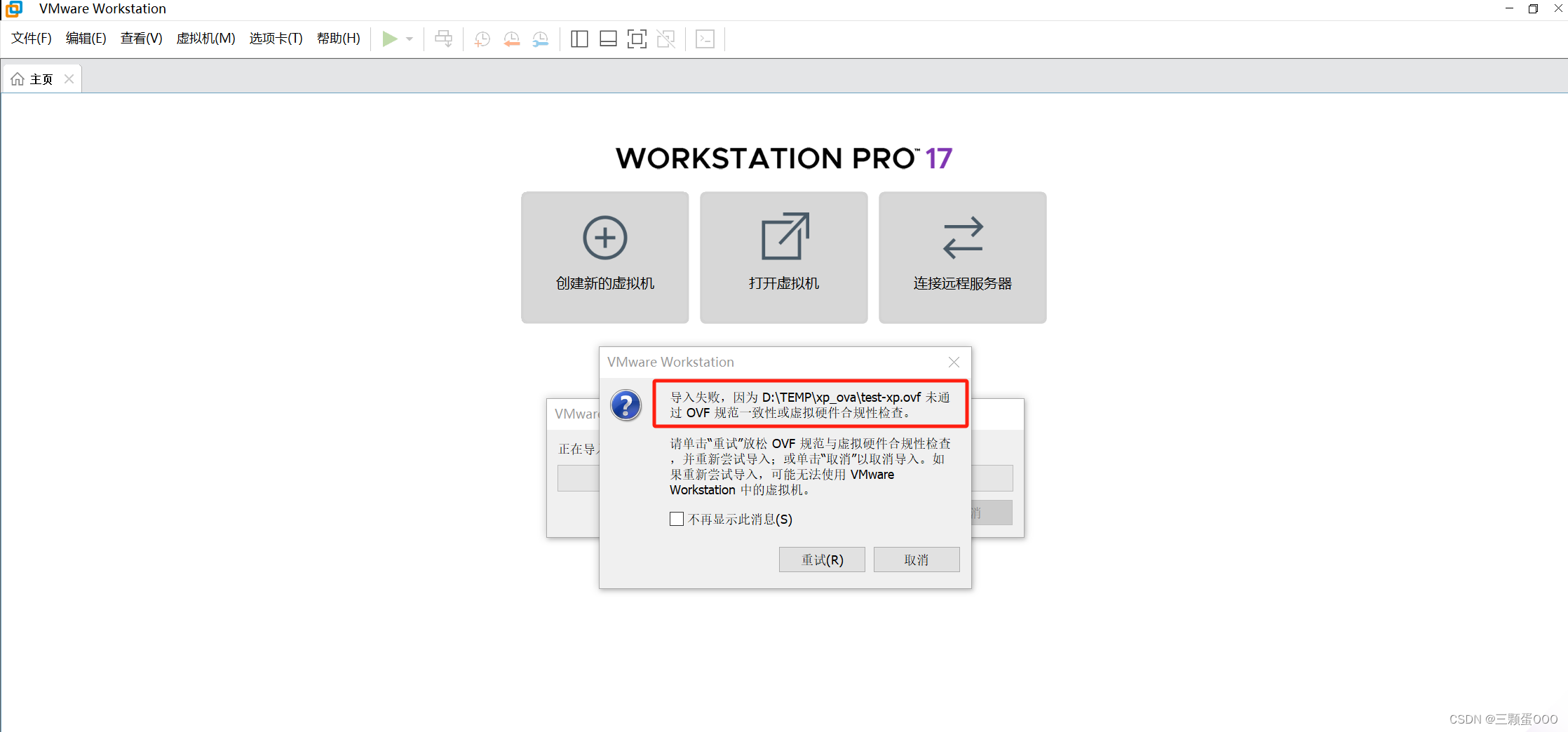
Task: Click the 打开虚拟机 tile
Action: (784, 257)
